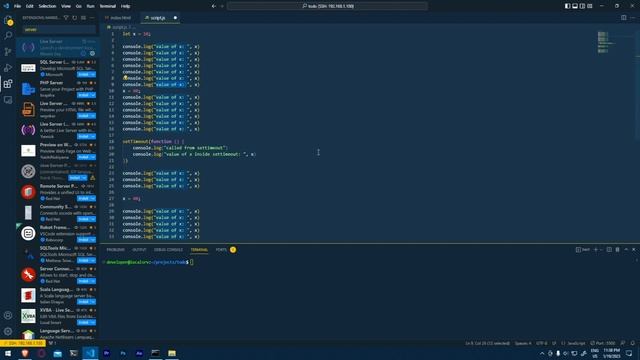
Task: Click the Ln/Col cursor position status item
Action: pos(487,343)
